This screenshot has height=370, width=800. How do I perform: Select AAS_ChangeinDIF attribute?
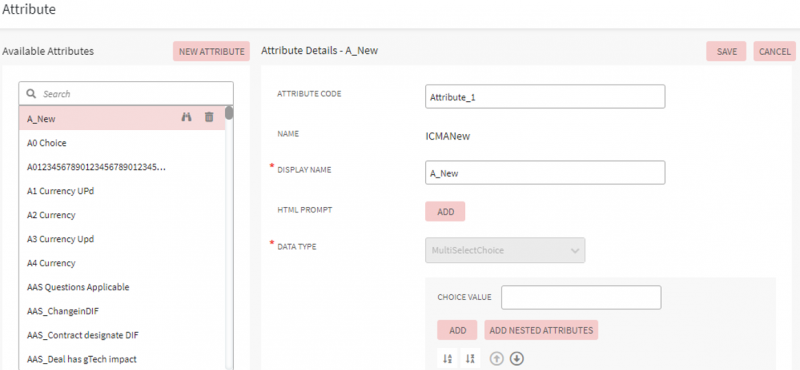[x=122, y=311]
